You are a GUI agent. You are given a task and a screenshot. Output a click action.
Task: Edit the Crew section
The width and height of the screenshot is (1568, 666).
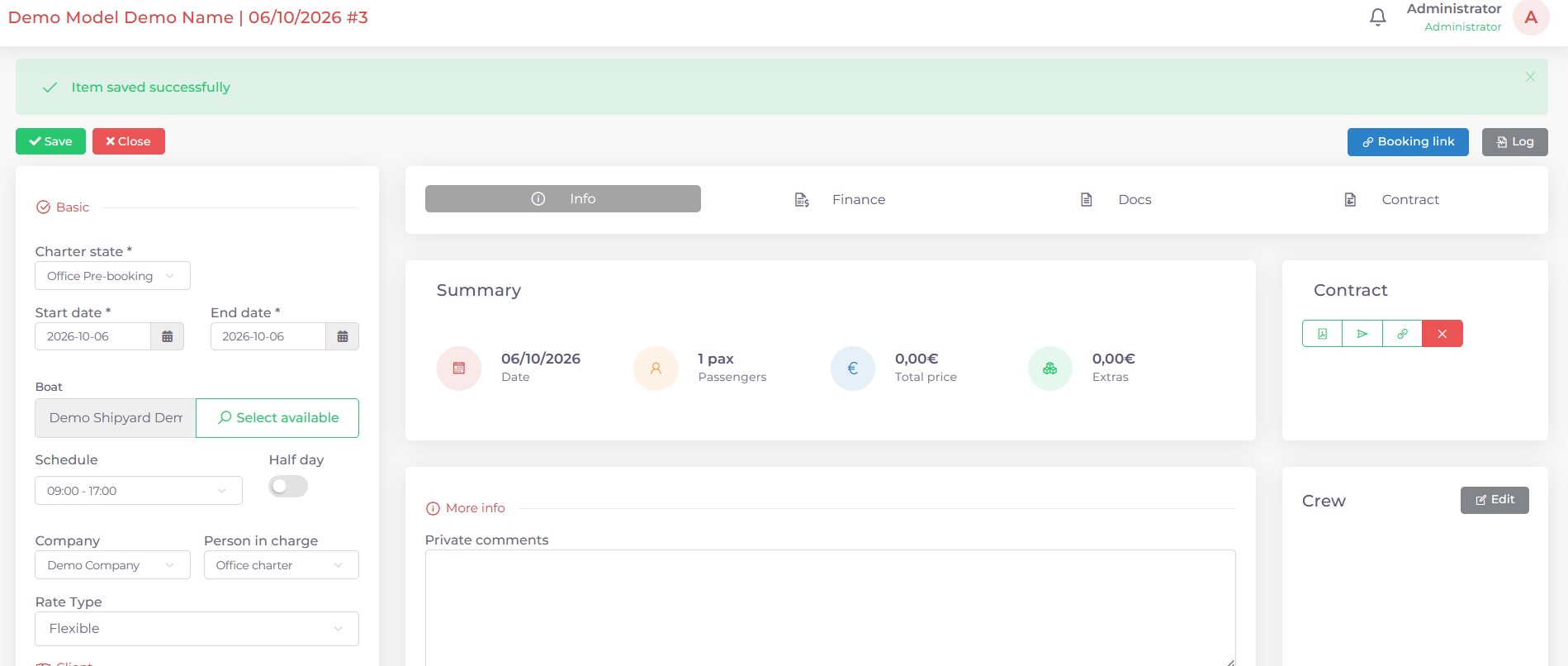(1495, 500)
